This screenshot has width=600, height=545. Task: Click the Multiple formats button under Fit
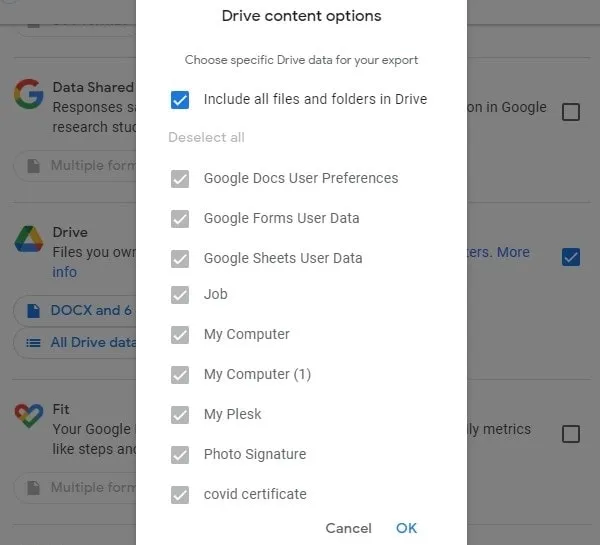(75, 488)
